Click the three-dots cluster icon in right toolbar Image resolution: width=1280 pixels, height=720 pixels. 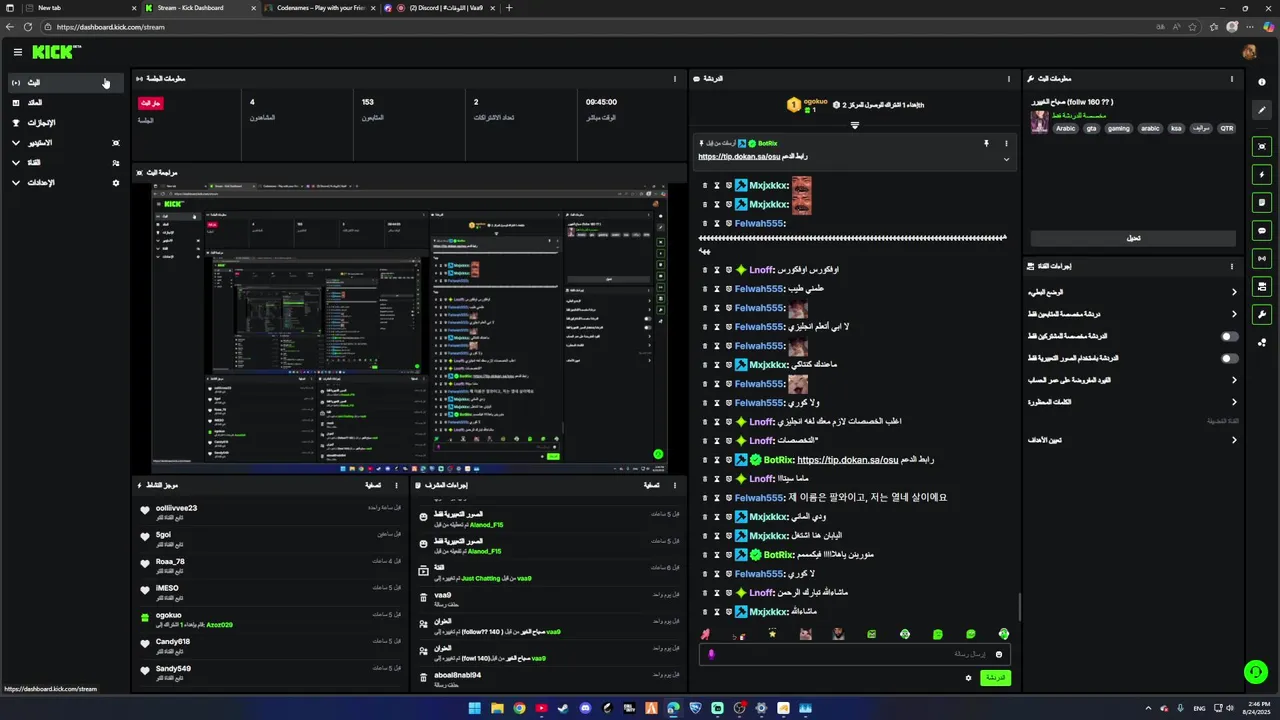[1262, 343]
